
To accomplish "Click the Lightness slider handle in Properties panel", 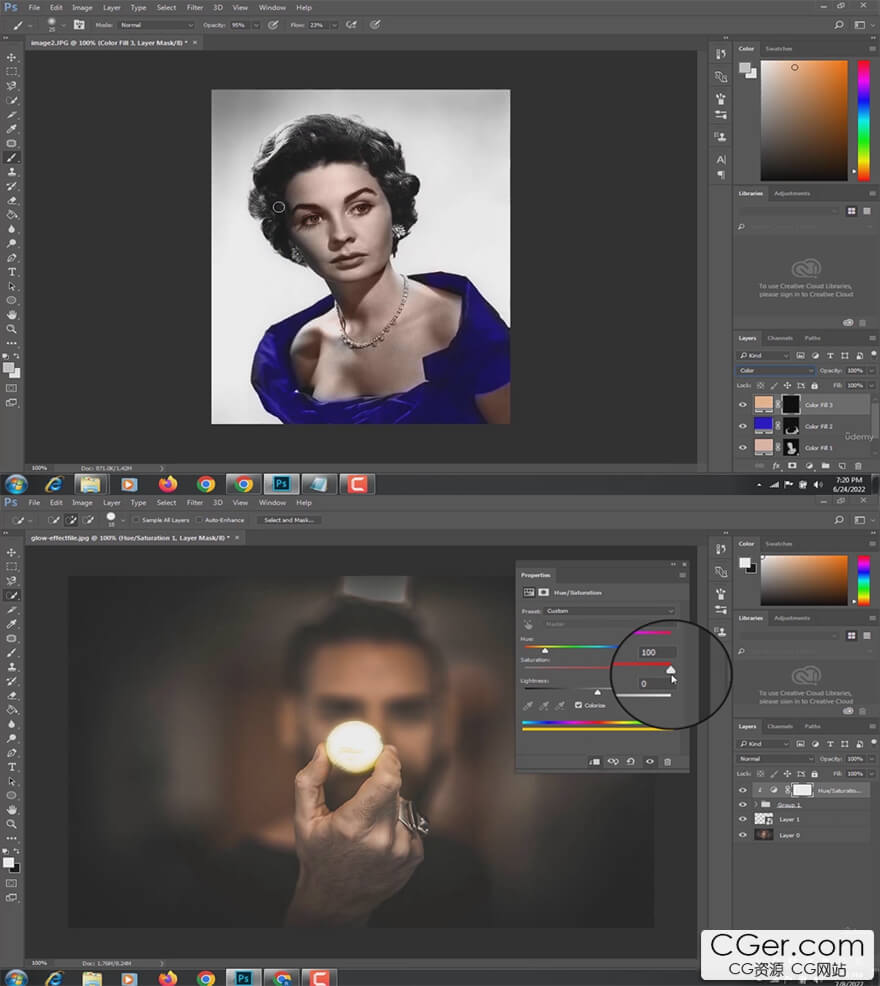I will click(x=598, y=692).
